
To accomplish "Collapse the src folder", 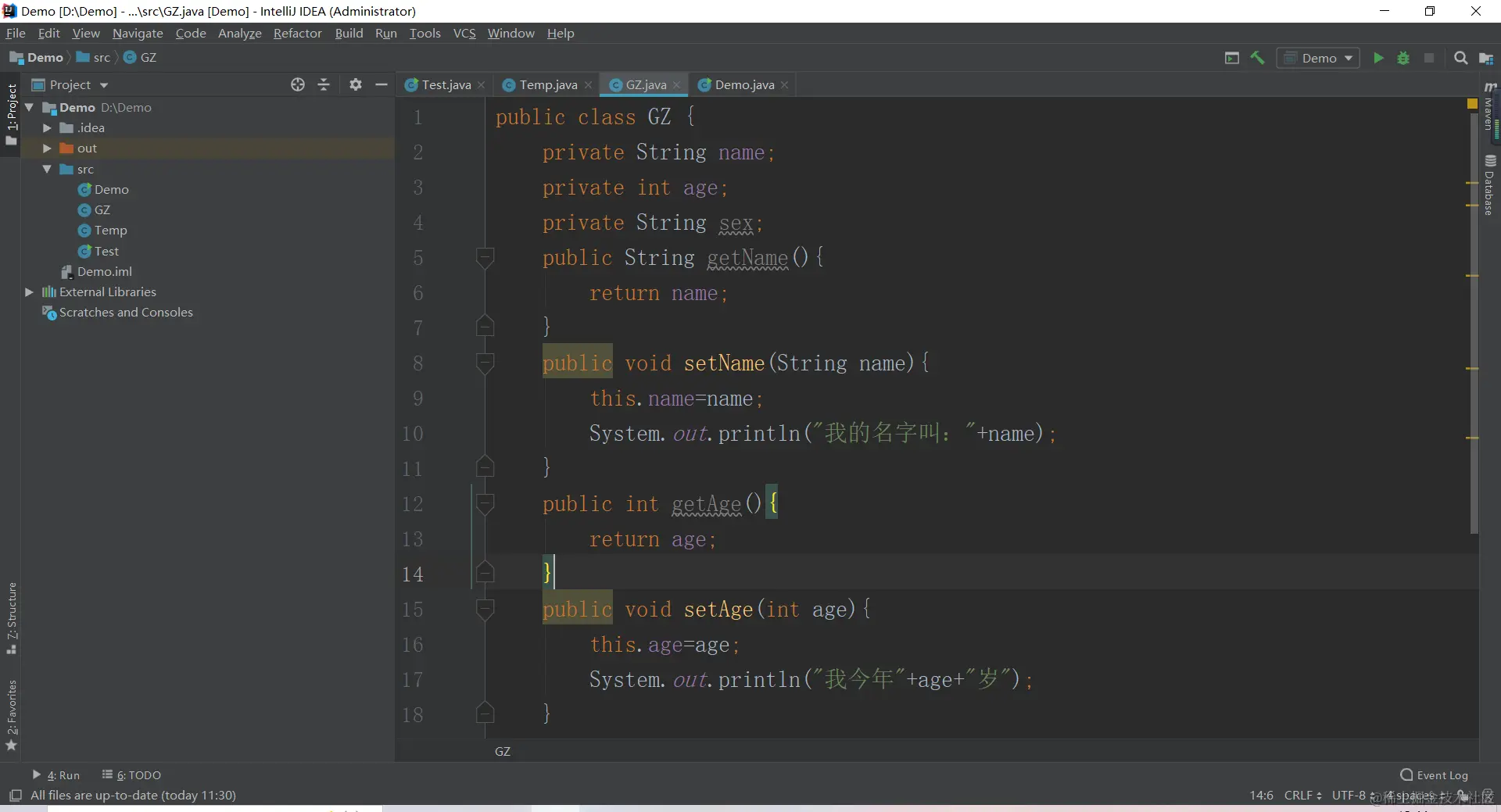I will pos(47,169).
